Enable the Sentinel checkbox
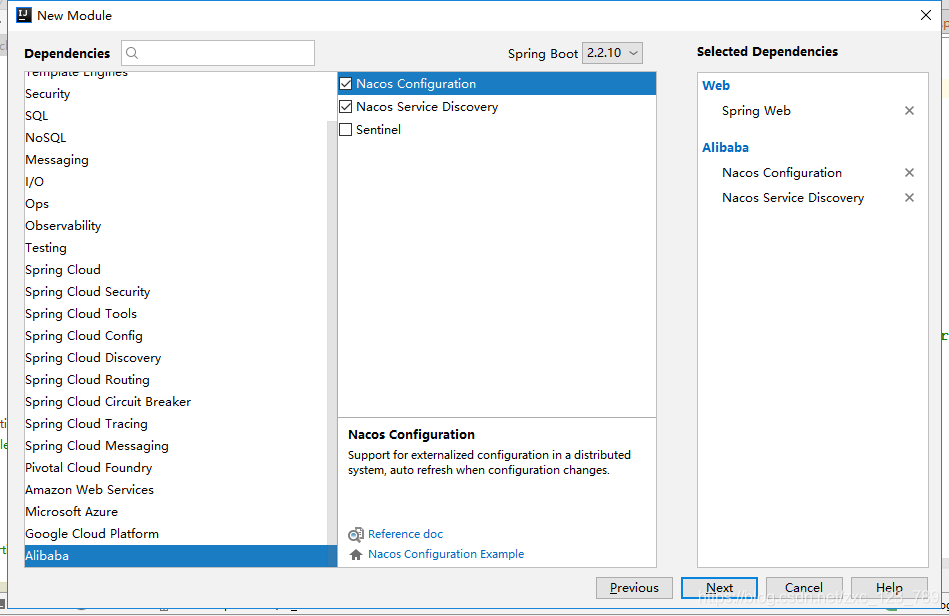949x616 pixels. [x=346, y=129]
